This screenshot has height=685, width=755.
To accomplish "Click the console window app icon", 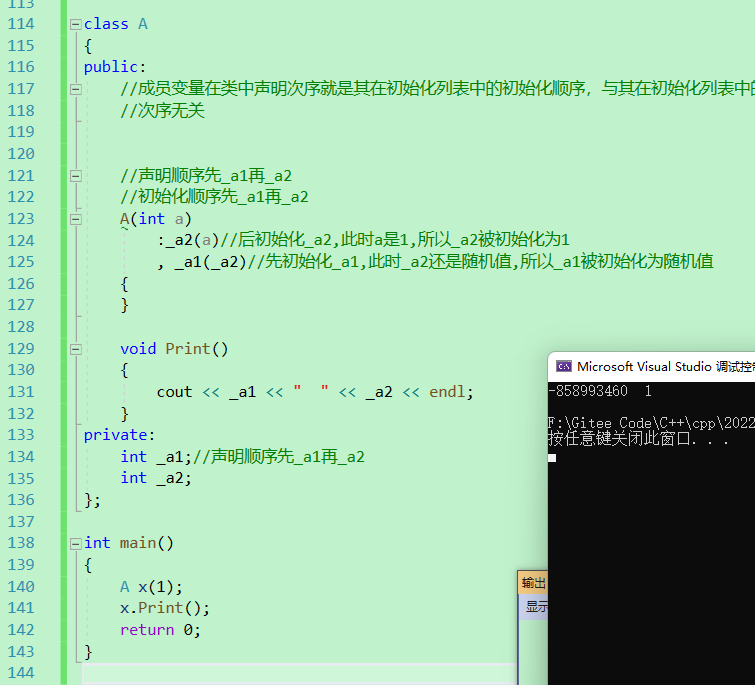I will (x=563, y=367).
